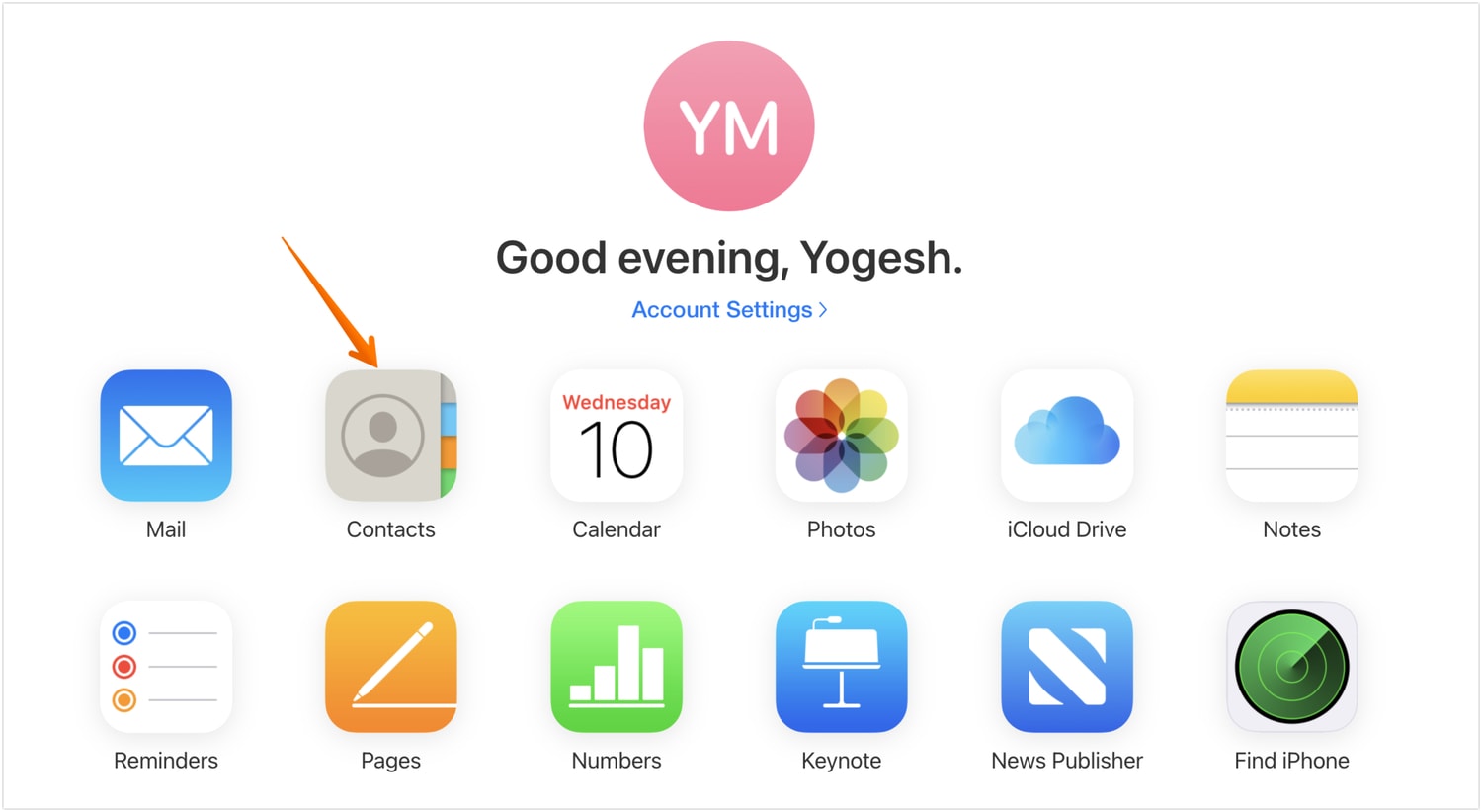Launch the Photos app icon
This screenshot has height=812, width=1482.
[842, 436]
